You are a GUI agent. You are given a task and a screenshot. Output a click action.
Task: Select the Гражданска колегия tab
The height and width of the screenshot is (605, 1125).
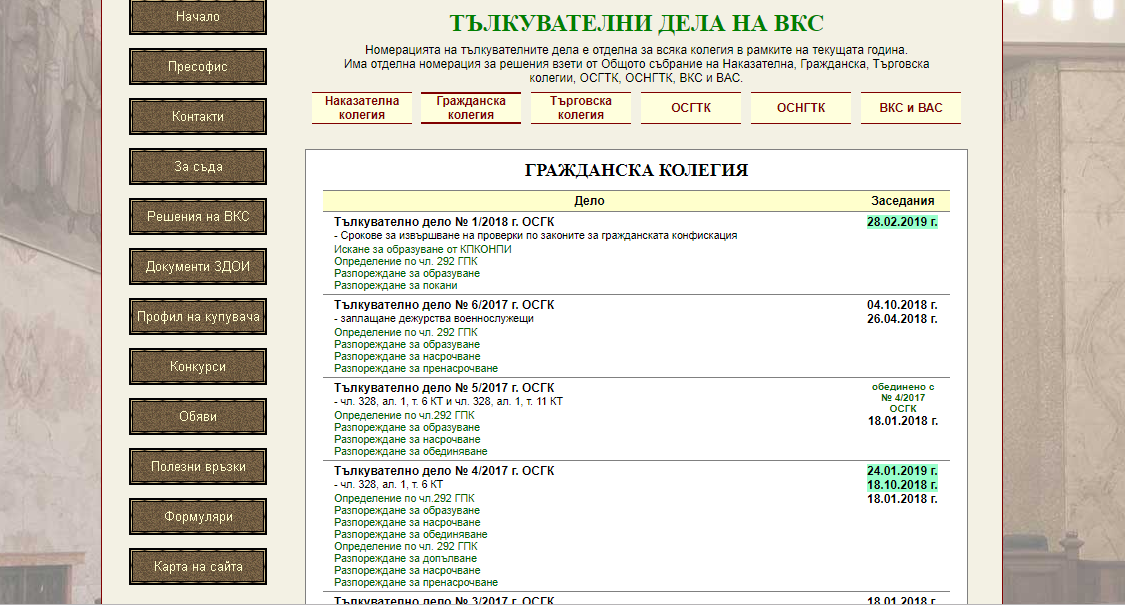point(471,108)
